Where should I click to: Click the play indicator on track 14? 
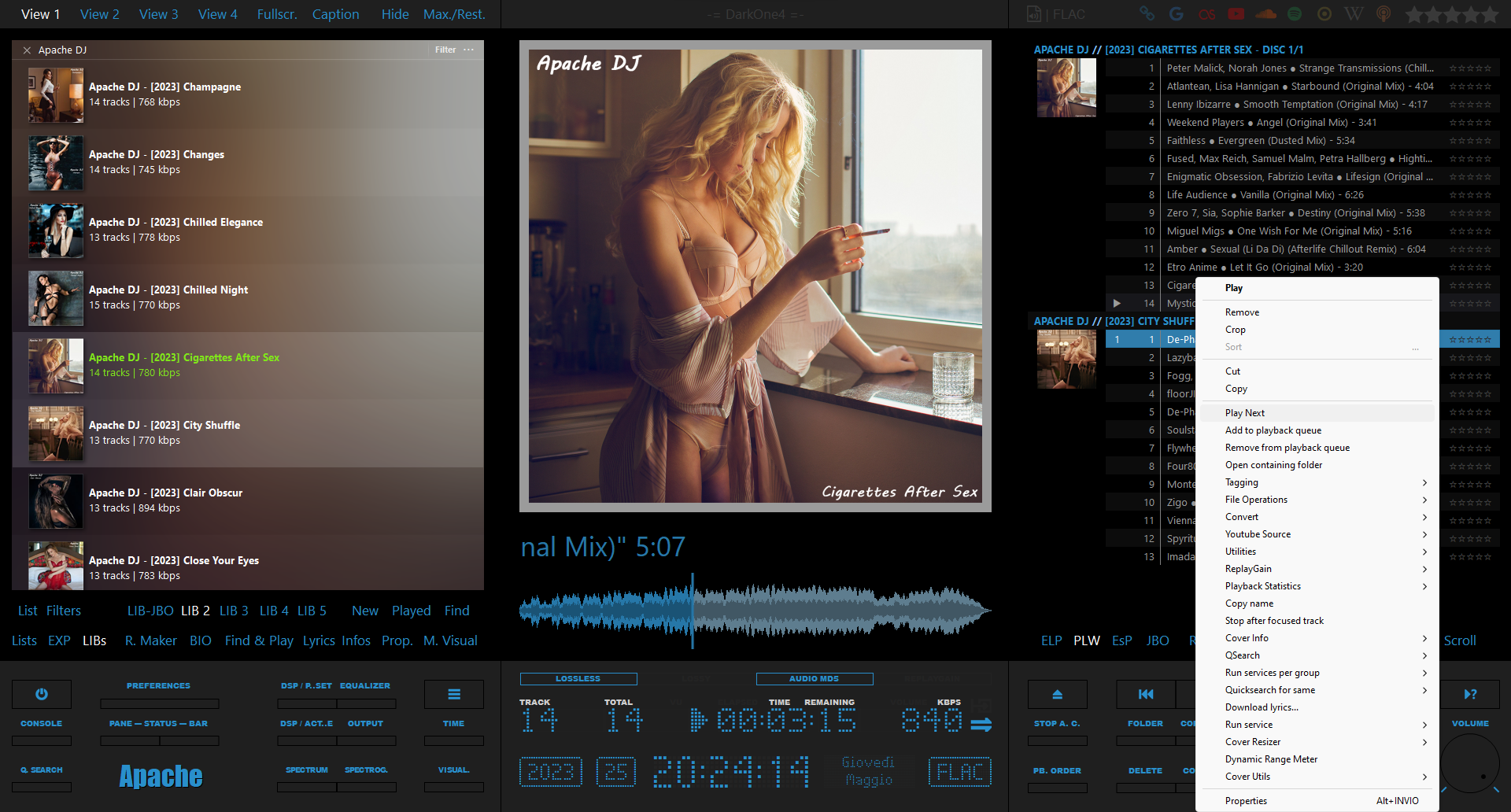coord(1117,303)
